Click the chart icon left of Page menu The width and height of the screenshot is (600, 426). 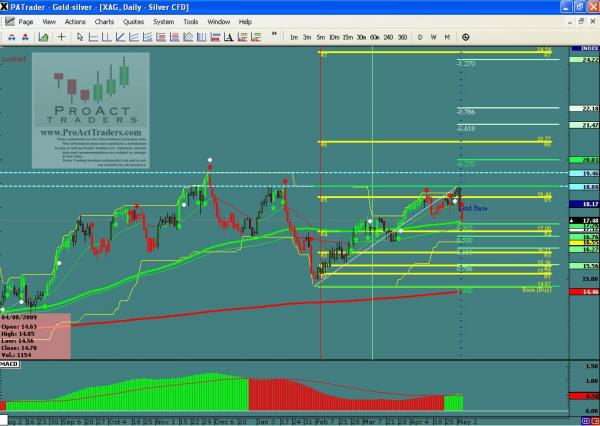click(x=9, y=20)
